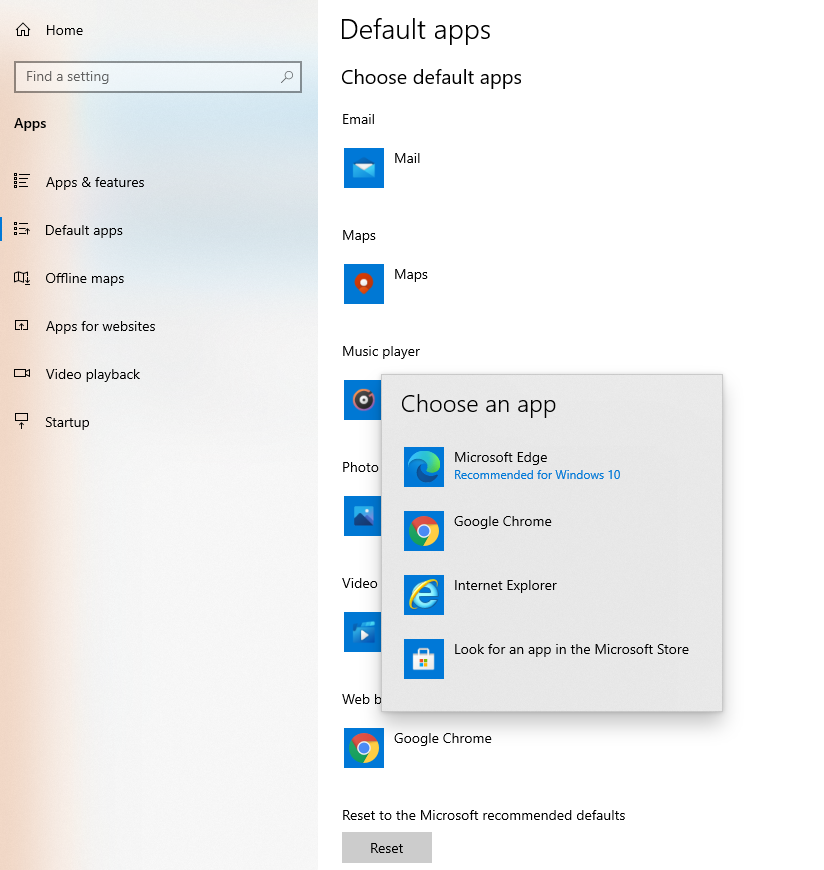Open Apps for websites settings
The image size is (824, 870).
pos(101,326)
